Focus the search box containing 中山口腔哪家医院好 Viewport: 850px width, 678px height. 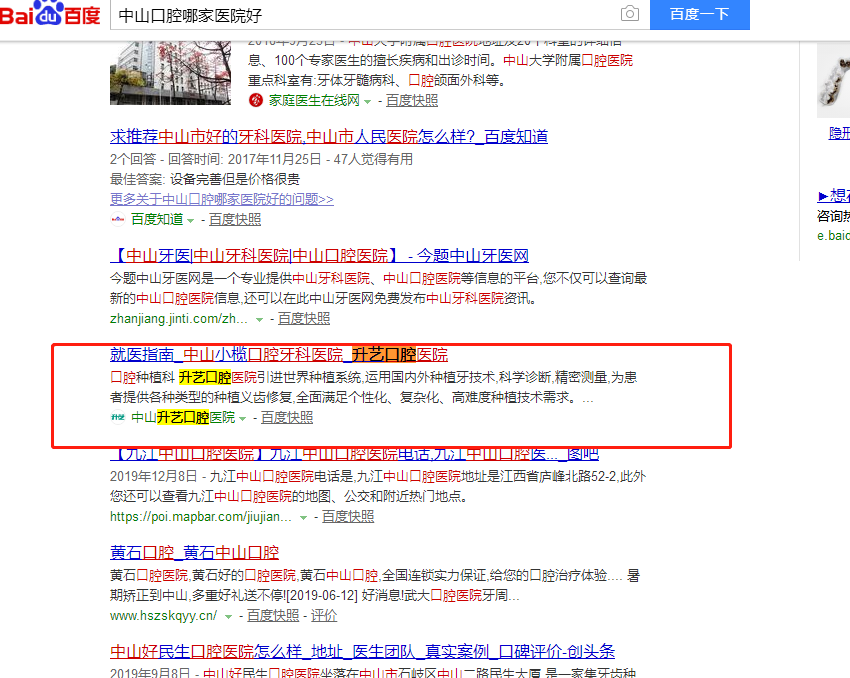tap(369, 15)
